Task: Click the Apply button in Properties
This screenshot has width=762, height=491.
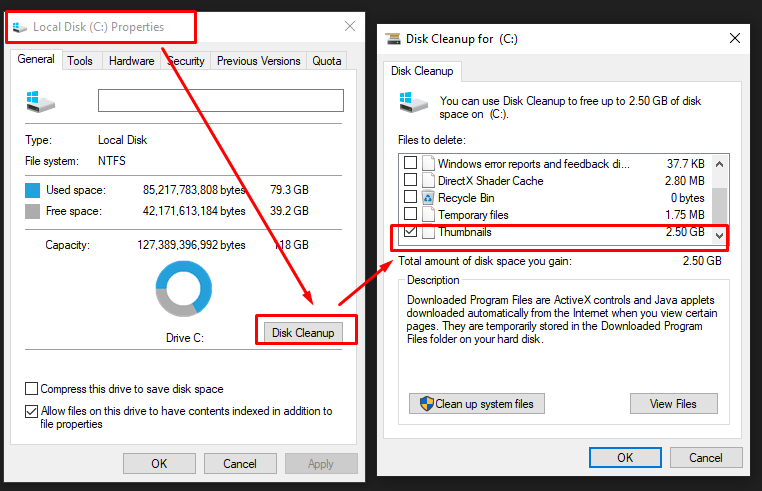Action: 321,463
